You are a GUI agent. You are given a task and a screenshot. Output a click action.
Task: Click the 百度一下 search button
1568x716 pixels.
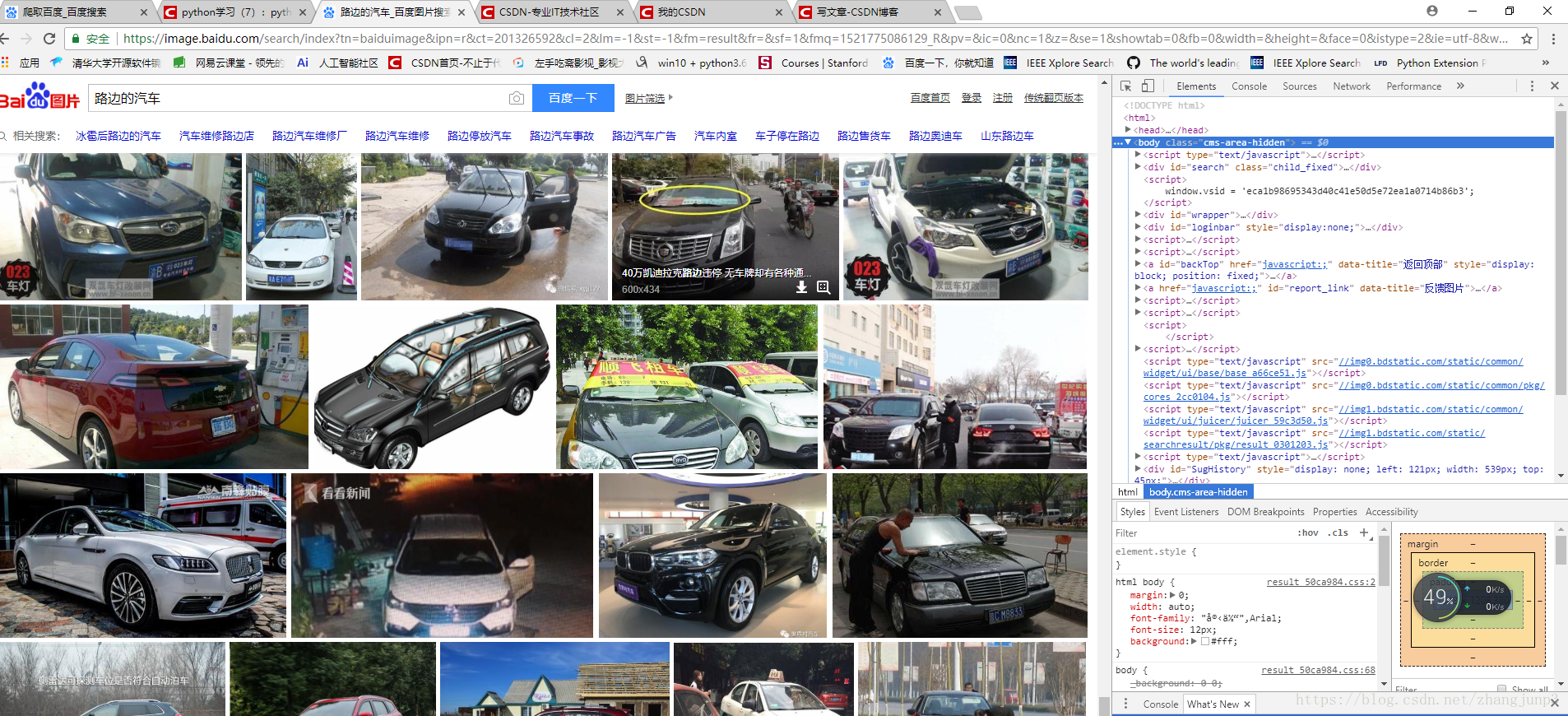click(573, 98)
